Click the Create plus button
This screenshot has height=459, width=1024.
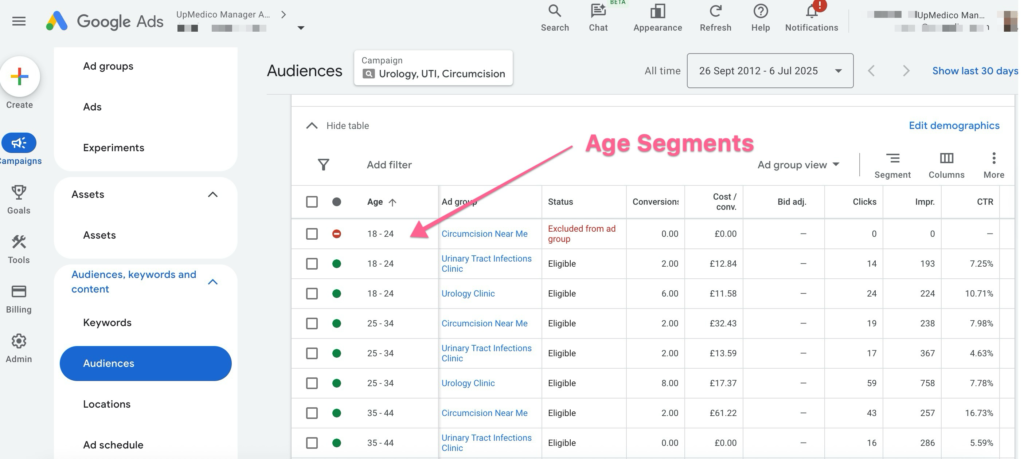tap(20, 77)
